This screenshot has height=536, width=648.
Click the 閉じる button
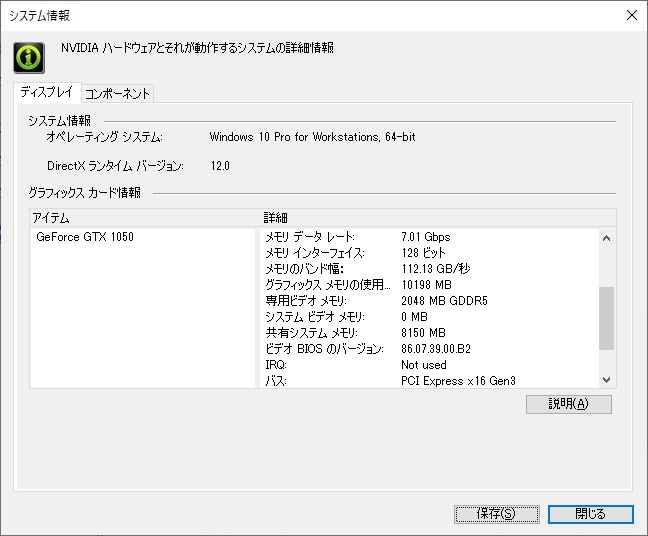tap(591, 514)
